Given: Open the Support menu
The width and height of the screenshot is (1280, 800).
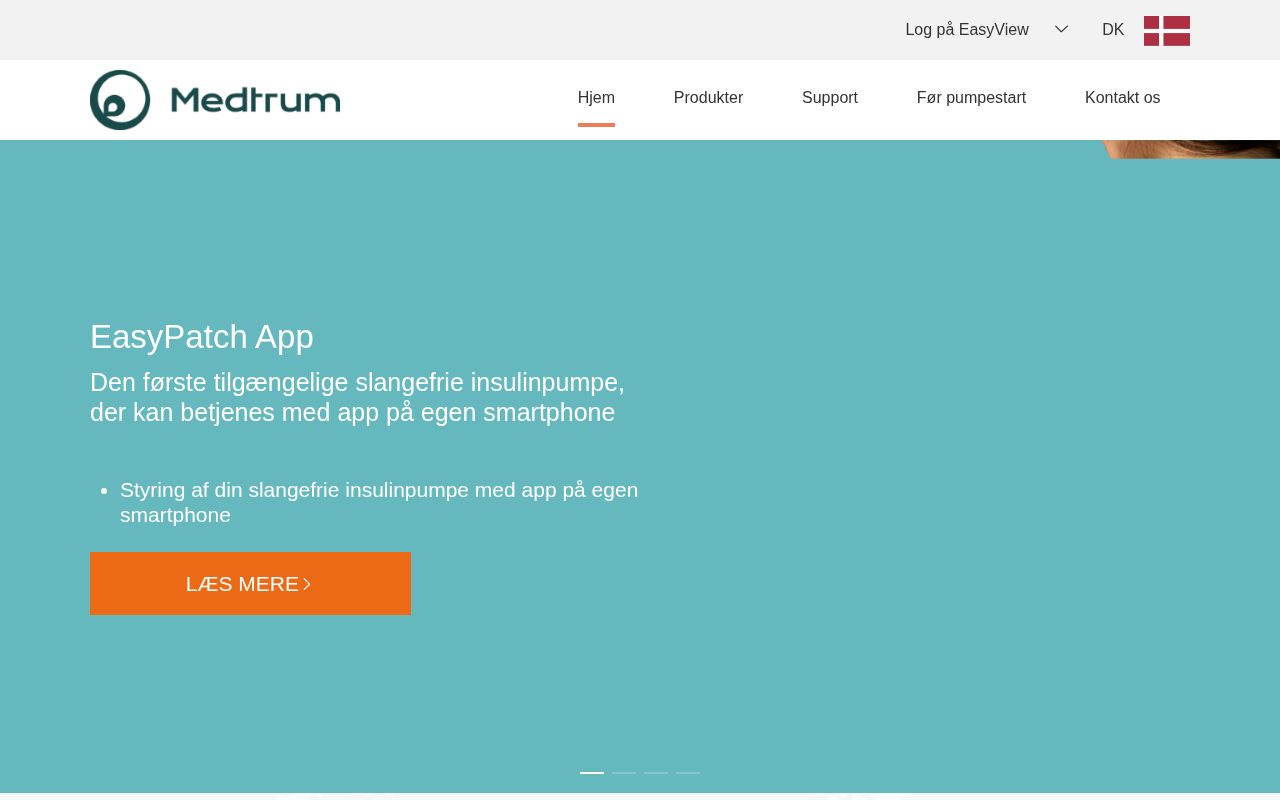Looking at the screenshot, I should point(830,98).
